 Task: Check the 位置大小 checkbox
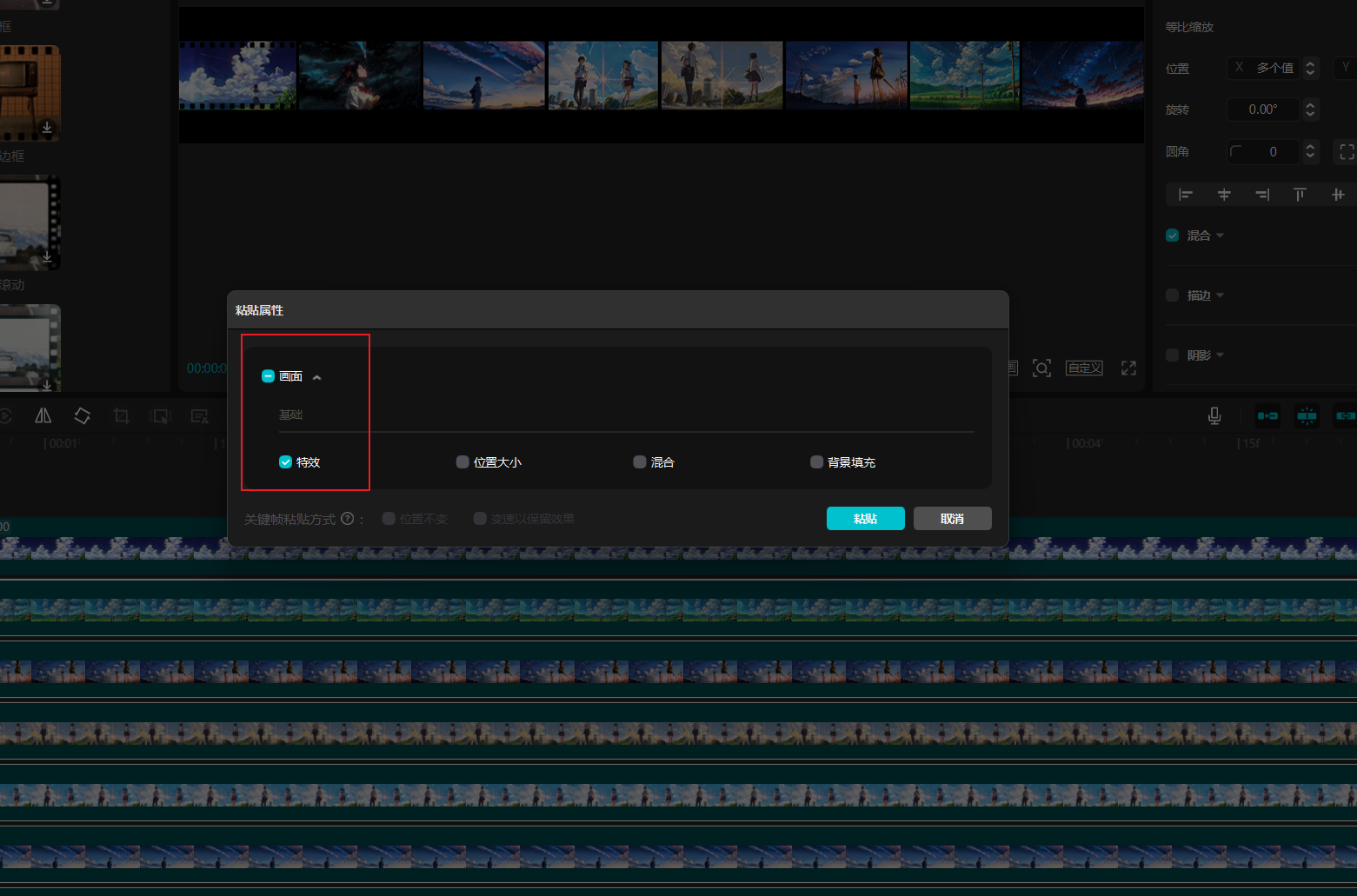462,462
